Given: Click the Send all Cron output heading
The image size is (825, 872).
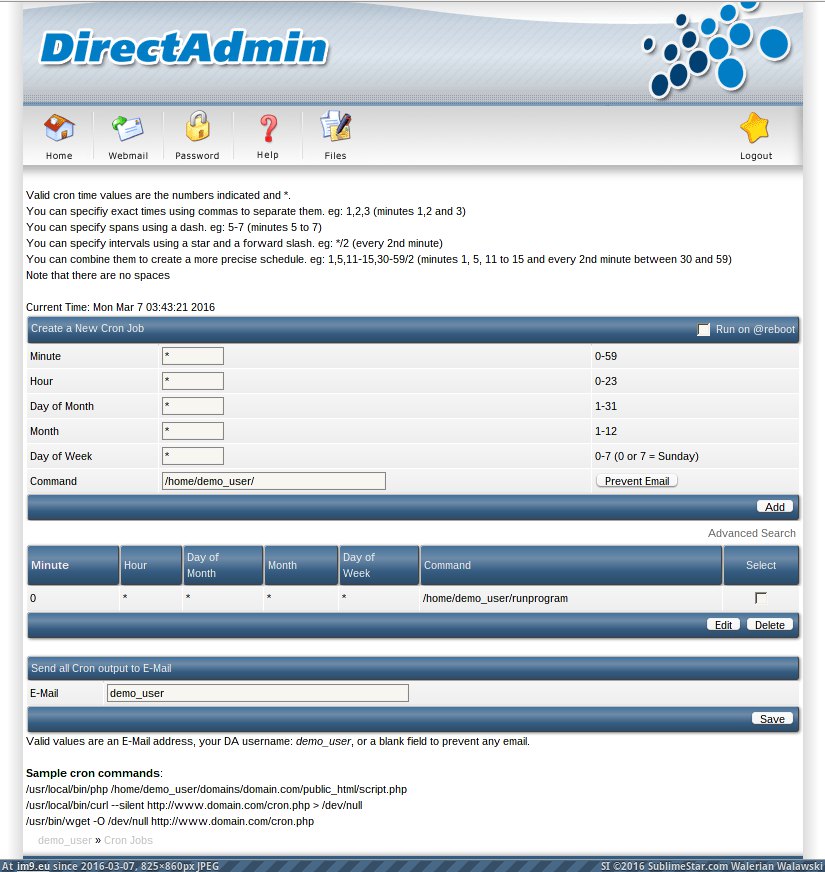Looking at the screenshot, I should (101, 668).
